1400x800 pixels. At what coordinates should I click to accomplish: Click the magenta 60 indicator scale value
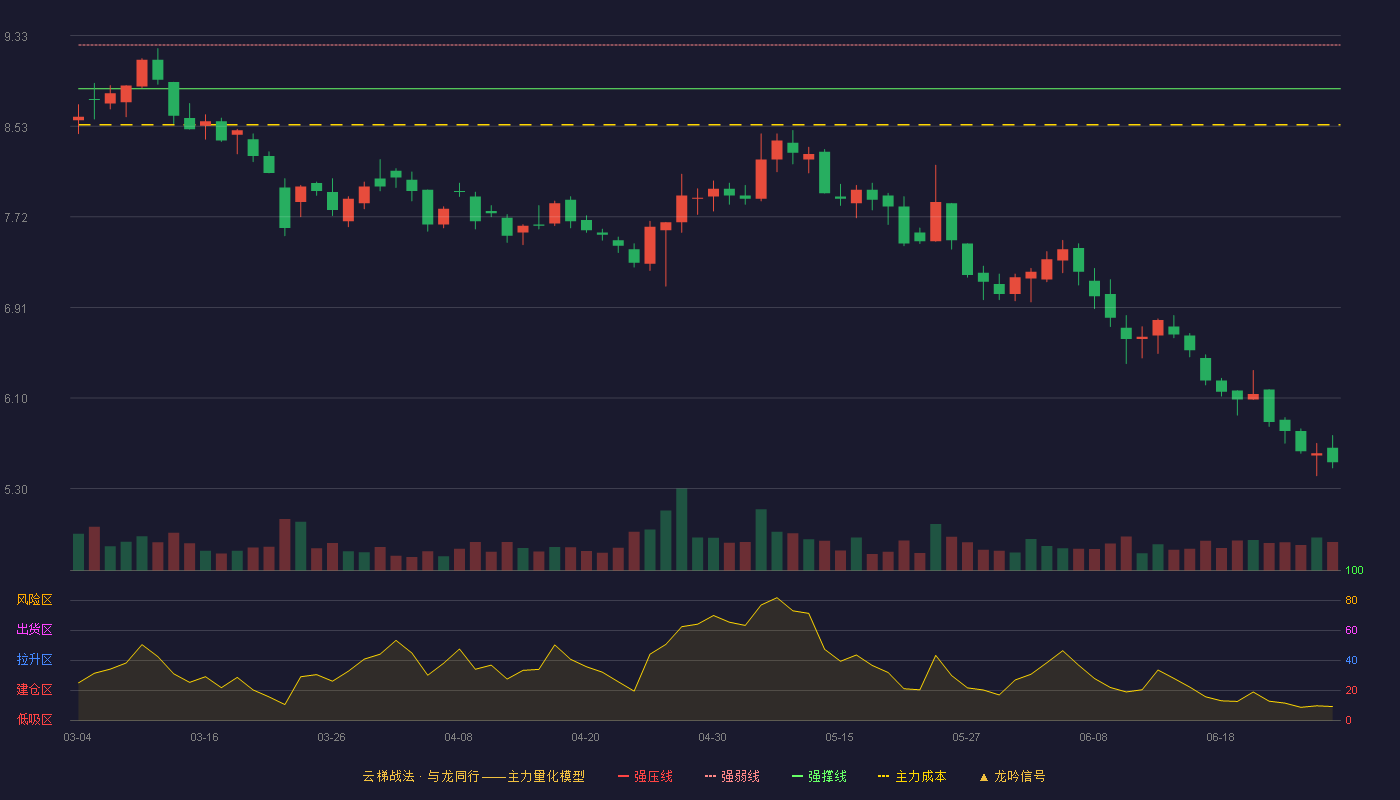tap(1351, 631)
